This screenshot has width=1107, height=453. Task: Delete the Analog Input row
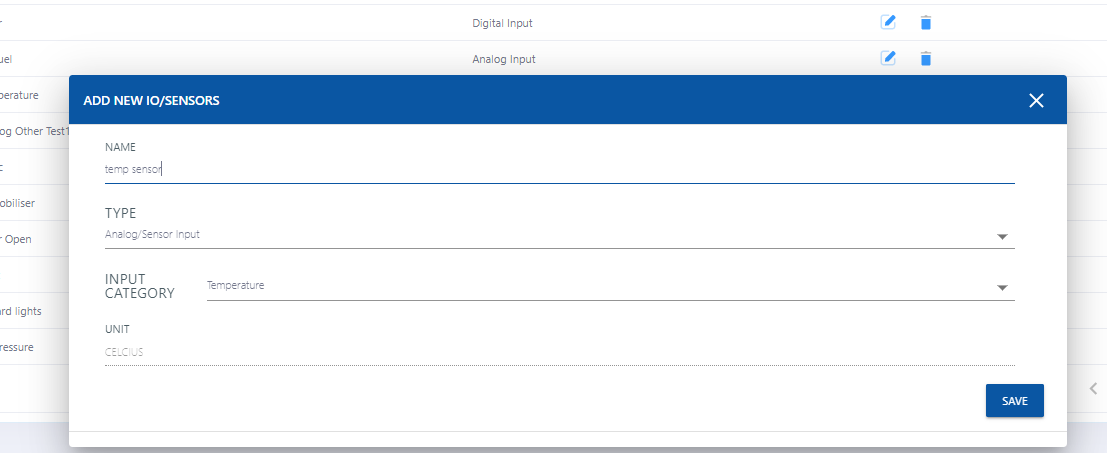pos(926,59)
